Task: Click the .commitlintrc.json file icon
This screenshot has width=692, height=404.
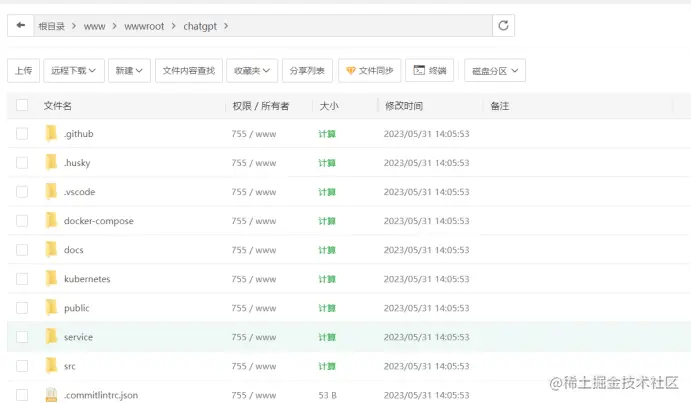Action: pos(51,395)
